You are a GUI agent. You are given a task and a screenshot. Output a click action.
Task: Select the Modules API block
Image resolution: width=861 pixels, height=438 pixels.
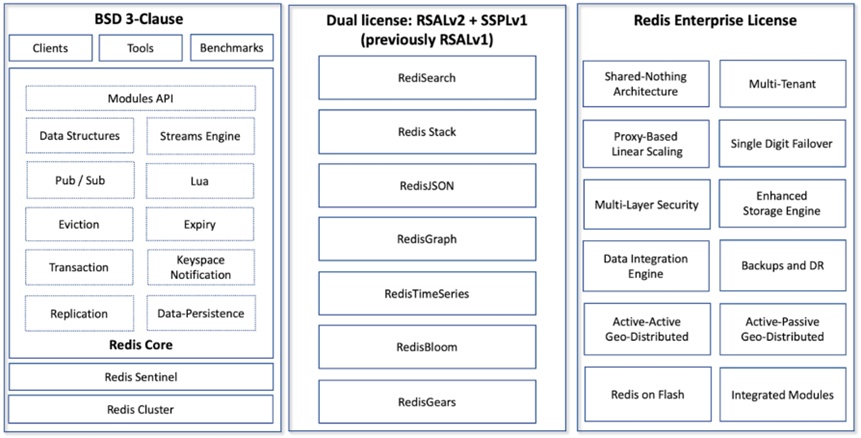(141, 98)
